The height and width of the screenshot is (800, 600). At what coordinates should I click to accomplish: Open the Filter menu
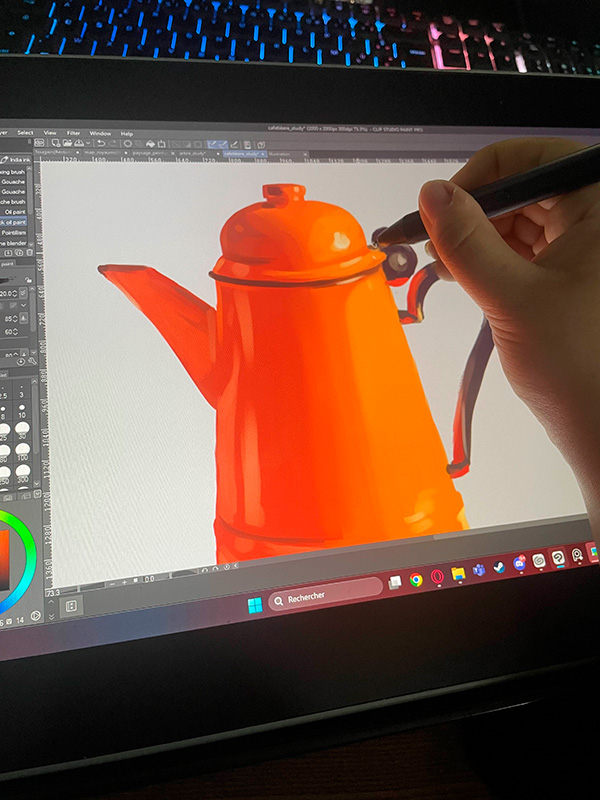pos(73,133)
